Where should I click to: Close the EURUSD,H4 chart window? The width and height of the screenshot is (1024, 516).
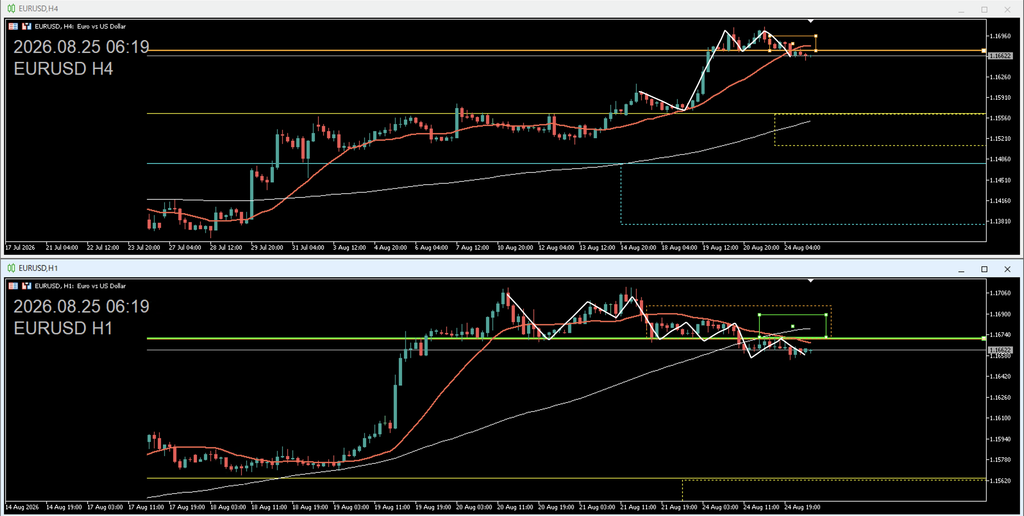1007,9
